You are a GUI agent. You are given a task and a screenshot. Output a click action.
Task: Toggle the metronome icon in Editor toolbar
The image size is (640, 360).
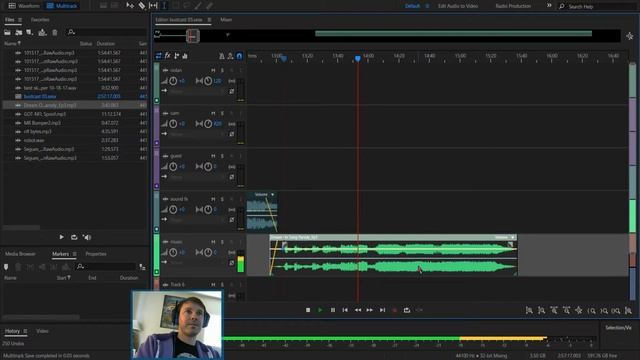[222, 56]
